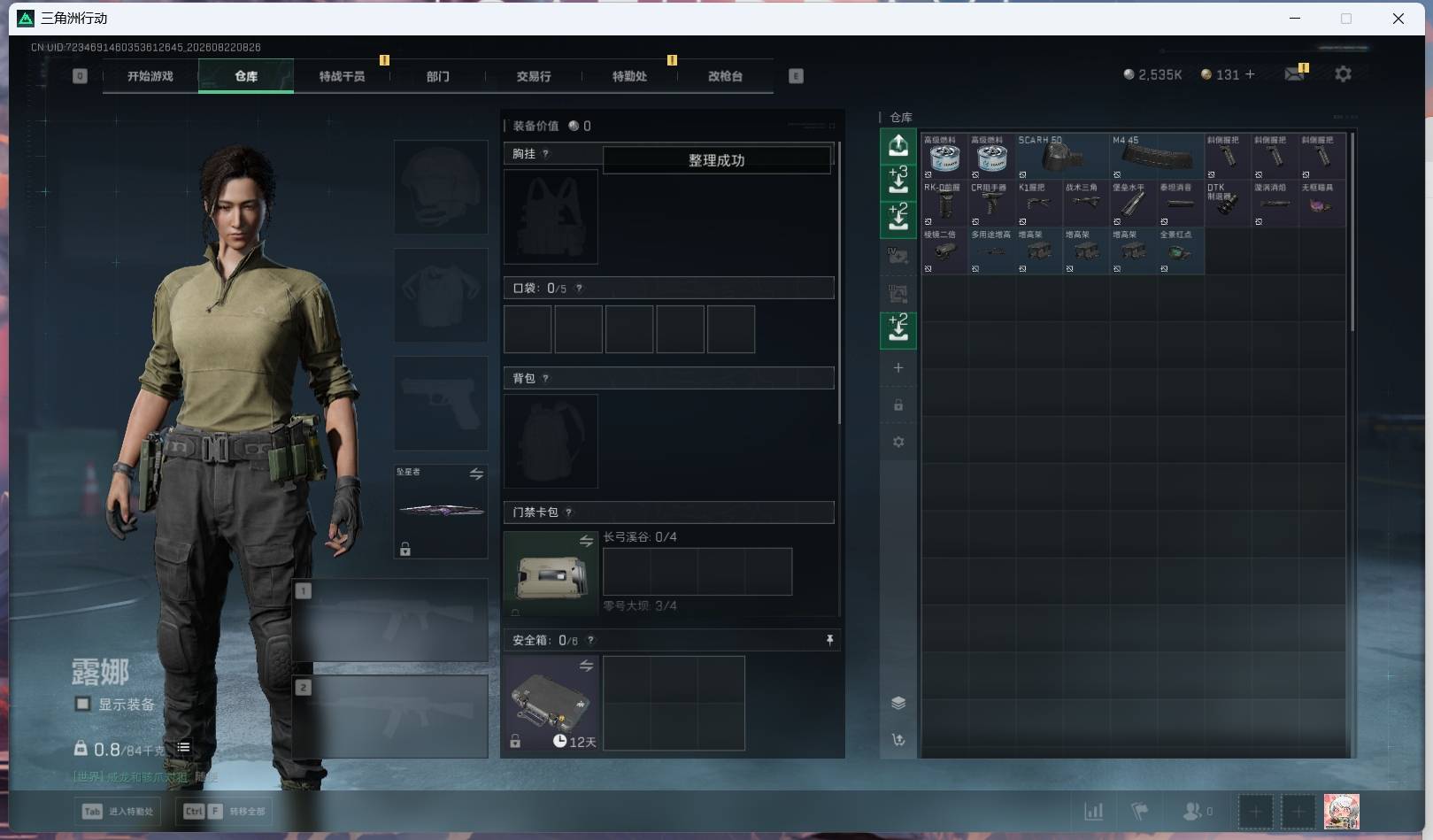Toggle the 显示装备 checkbox
This screenshot has width=1433, height=840.
click(82, 704)
